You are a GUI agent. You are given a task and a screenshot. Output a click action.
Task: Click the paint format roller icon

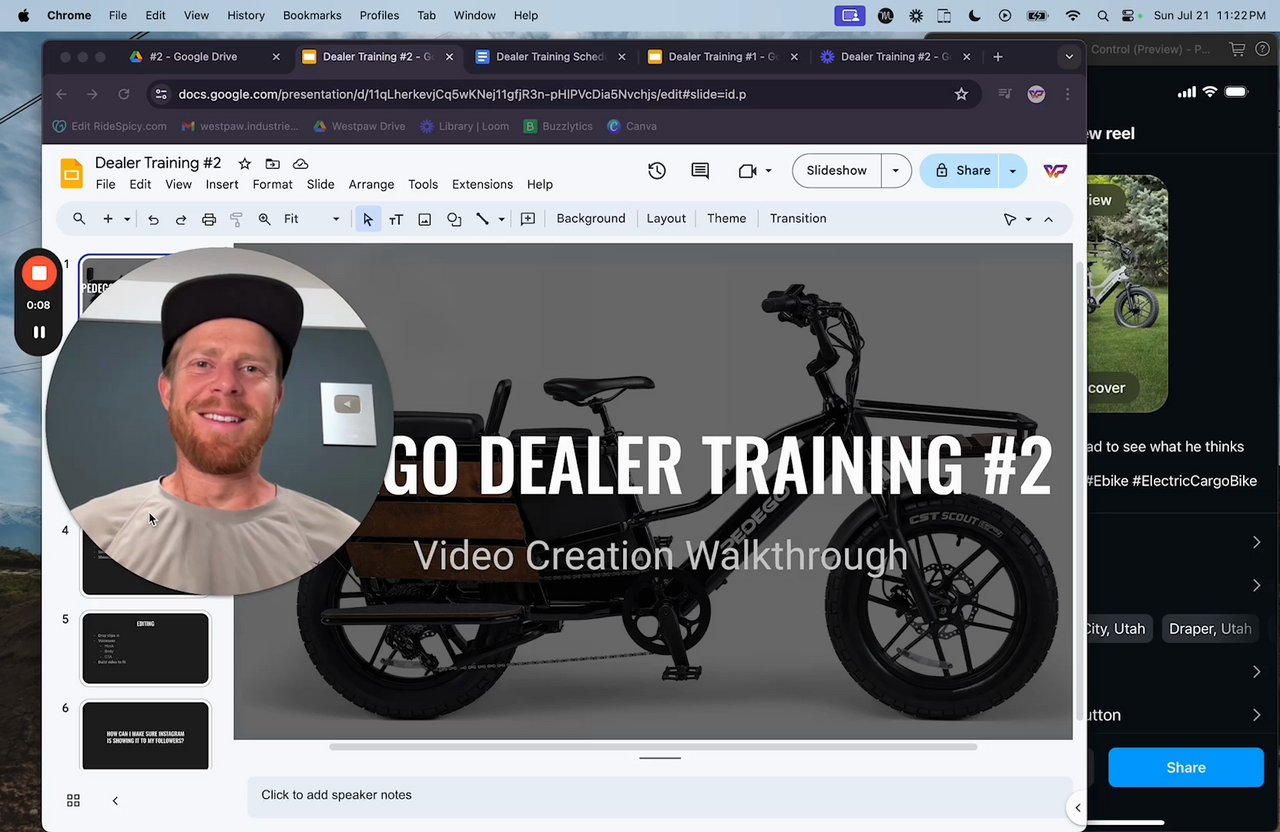[237, 219]
